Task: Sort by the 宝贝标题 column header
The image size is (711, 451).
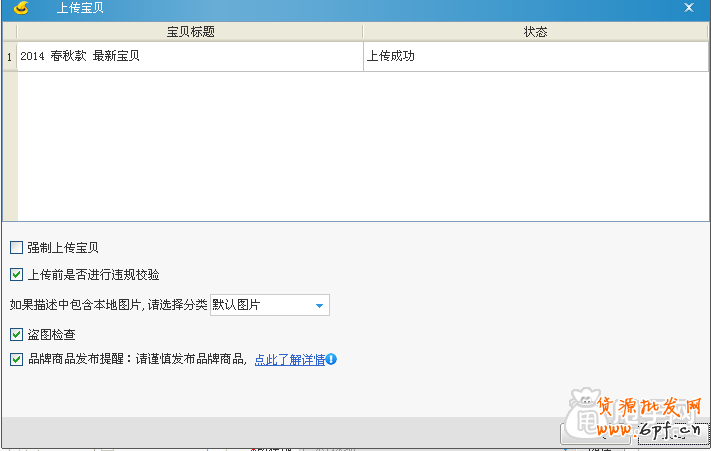Action: 190,32
